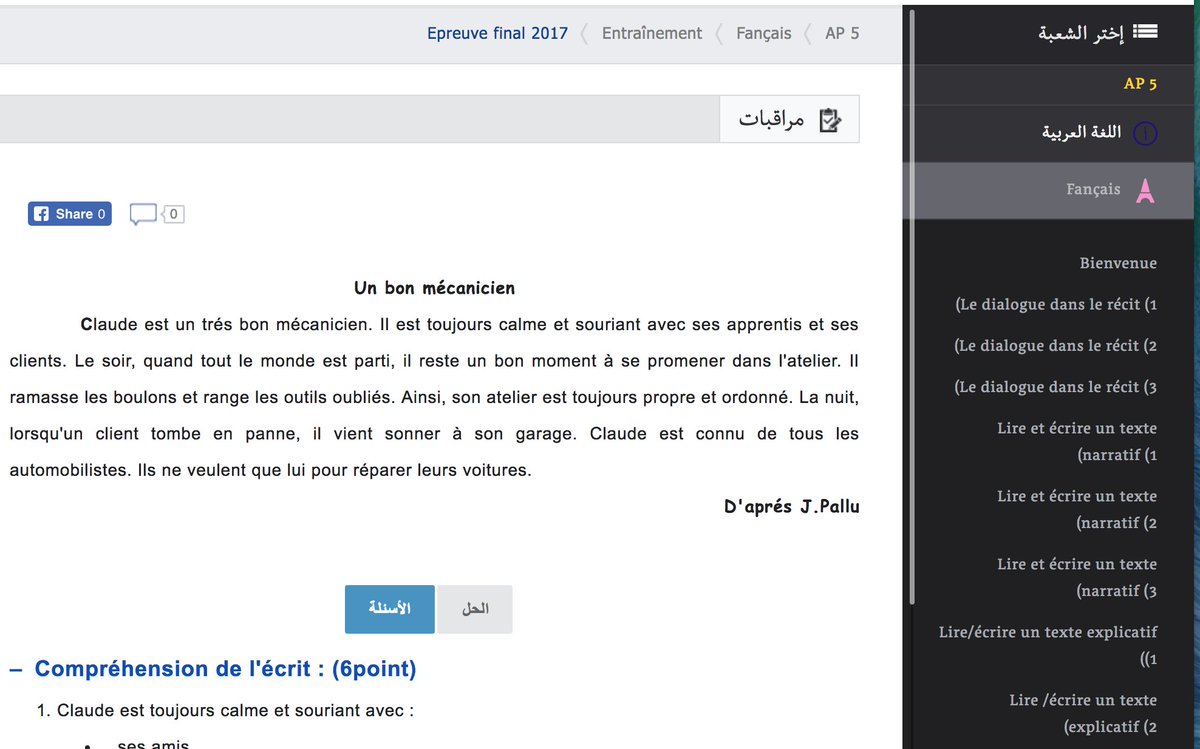Open Lire et écrire un texte narratif (3
This screenshot has height=749, width=1200.
[1077, 577]
